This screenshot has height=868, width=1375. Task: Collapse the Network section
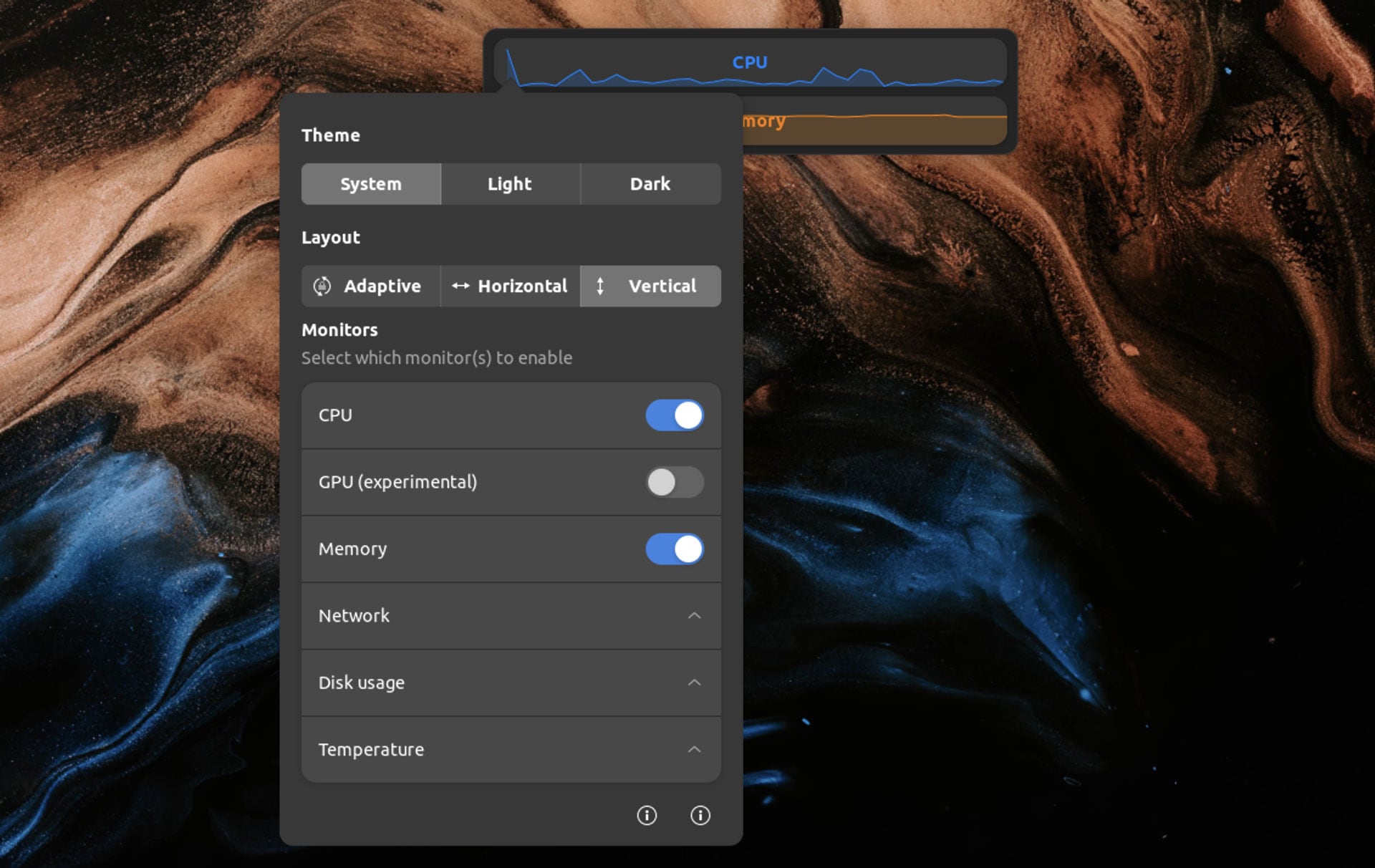coord(694,616)
